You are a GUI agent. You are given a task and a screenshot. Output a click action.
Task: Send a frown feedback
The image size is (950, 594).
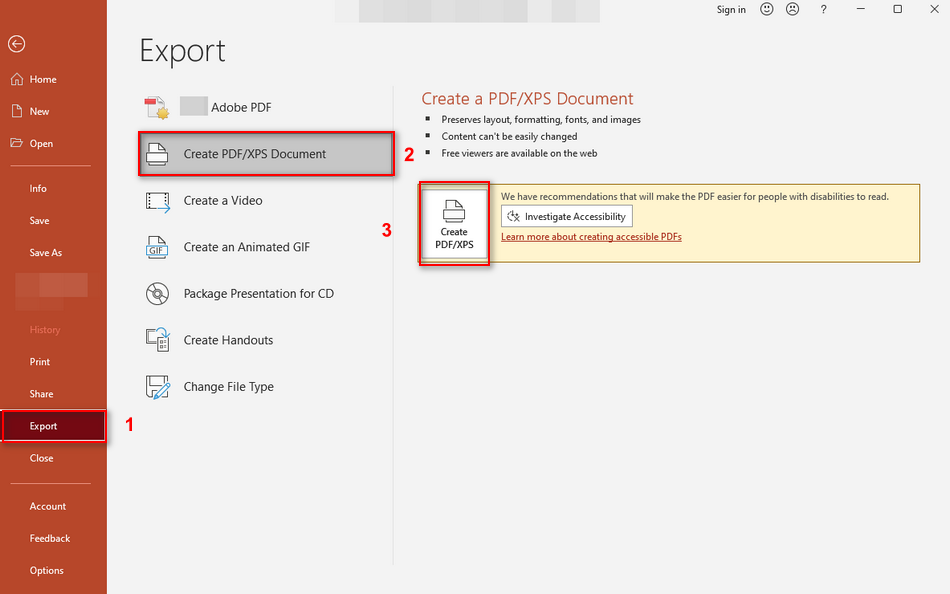[x=792, y=9]
